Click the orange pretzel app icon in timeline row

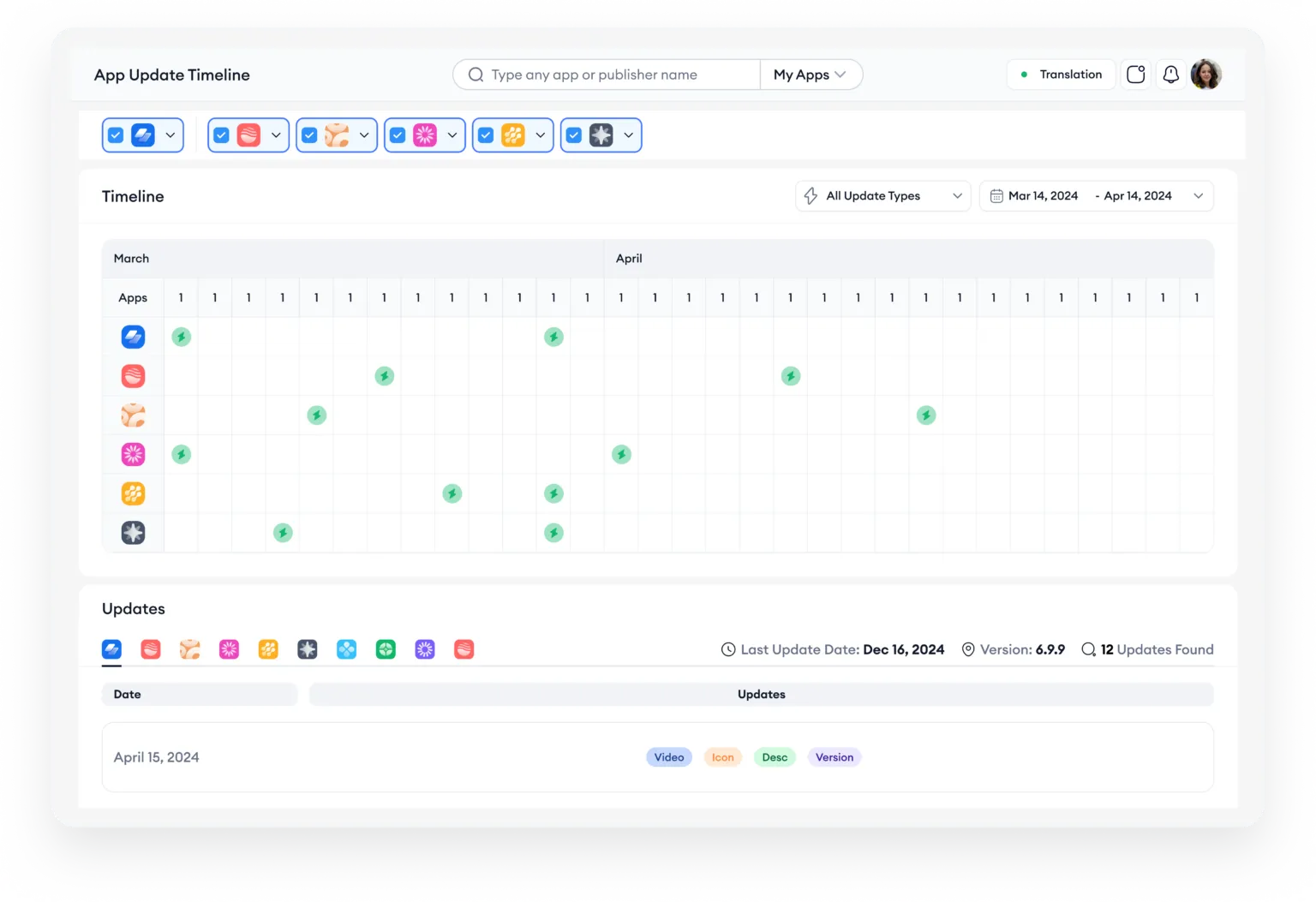133,415
